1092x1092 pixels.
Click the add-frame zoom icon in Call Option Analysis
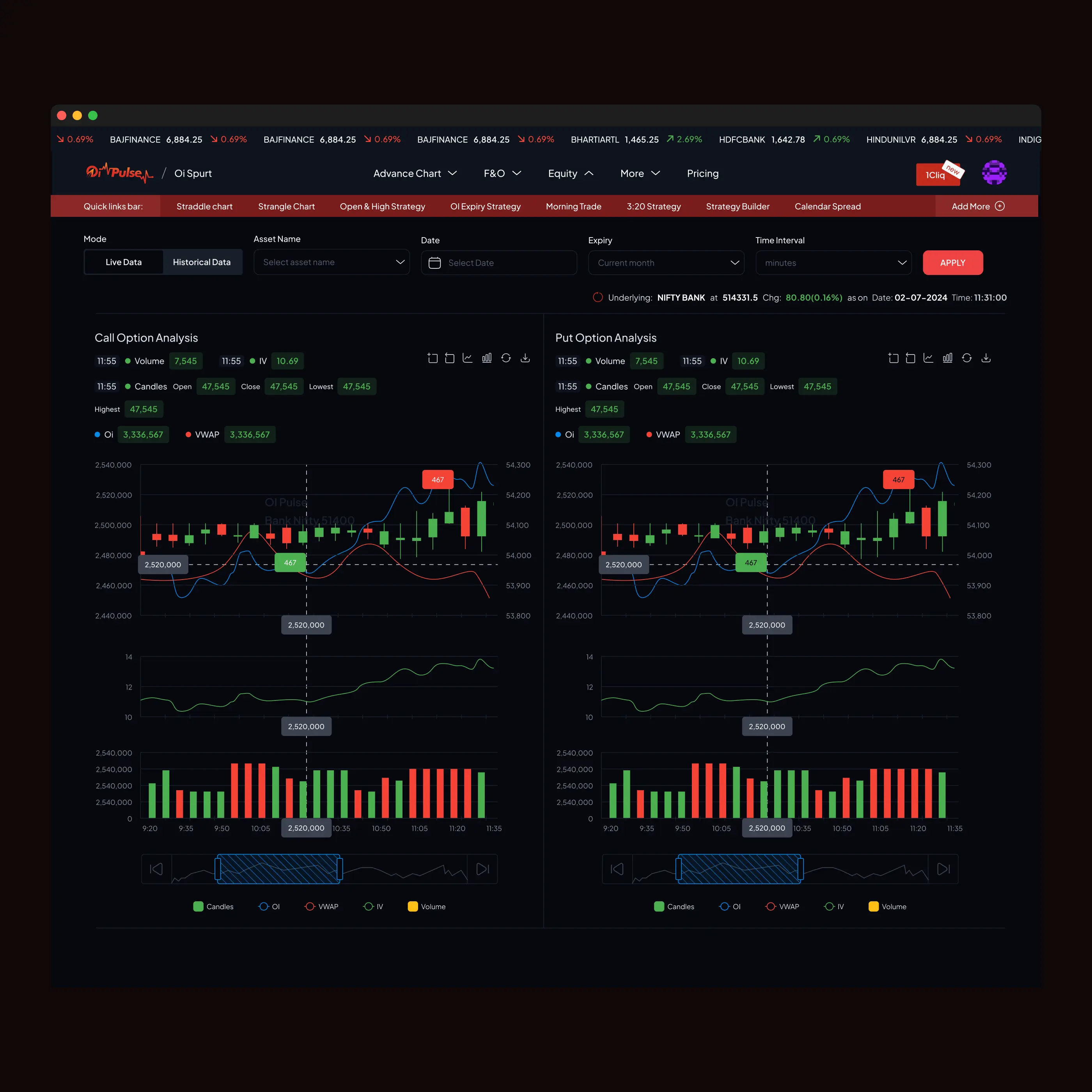[433, 358]
